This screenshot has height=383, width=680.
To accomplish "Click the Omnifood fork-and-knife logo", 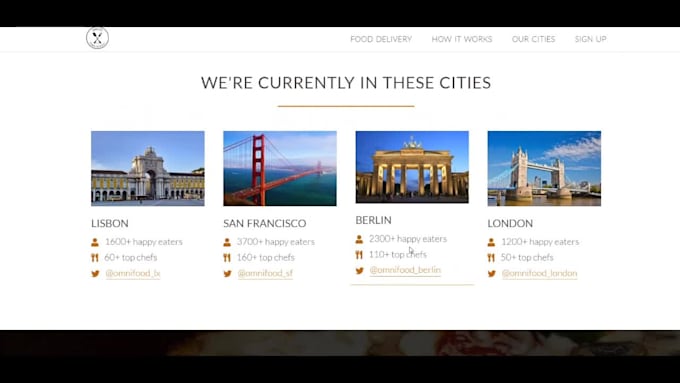I will 97,38.
